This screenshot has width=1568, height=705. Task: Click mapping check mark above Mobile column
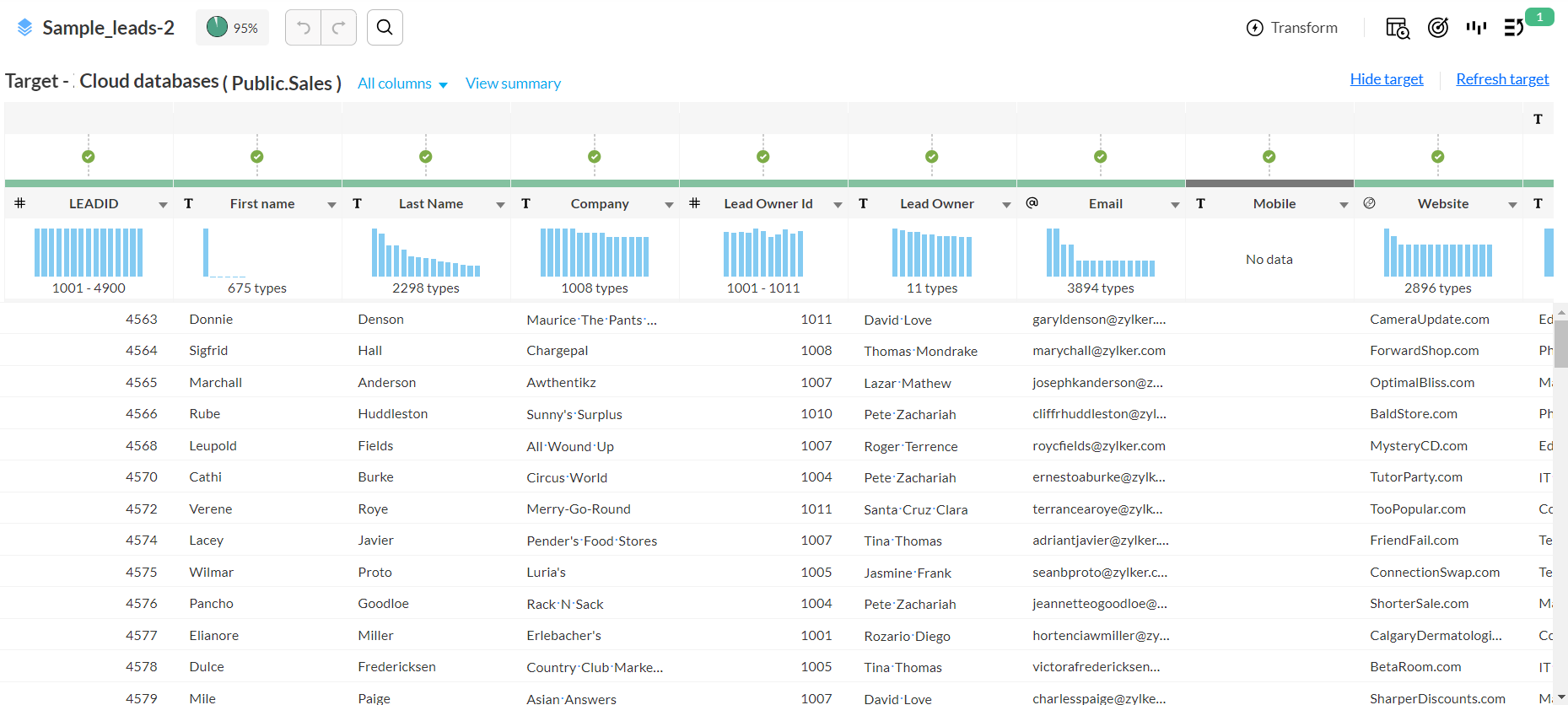coord(1269,157)
